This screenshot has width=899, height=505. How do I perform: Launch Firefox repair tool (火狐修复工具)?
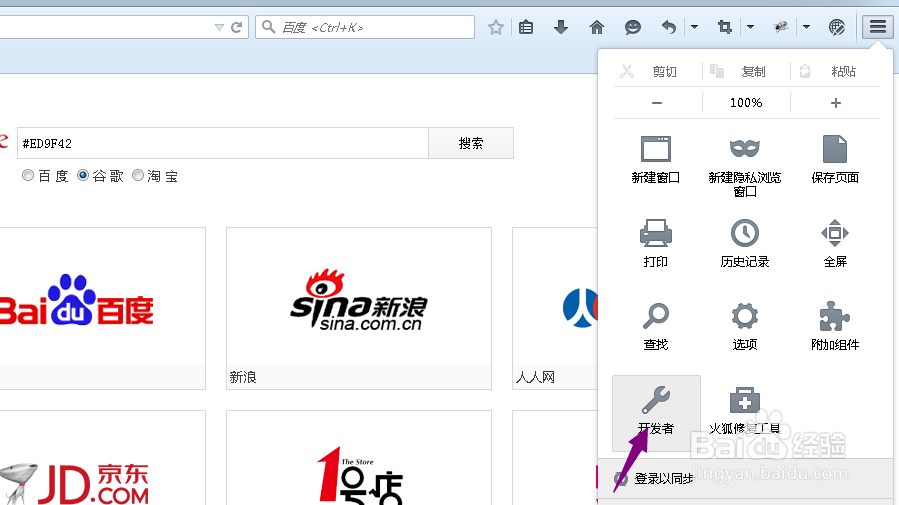coord(745,410)
